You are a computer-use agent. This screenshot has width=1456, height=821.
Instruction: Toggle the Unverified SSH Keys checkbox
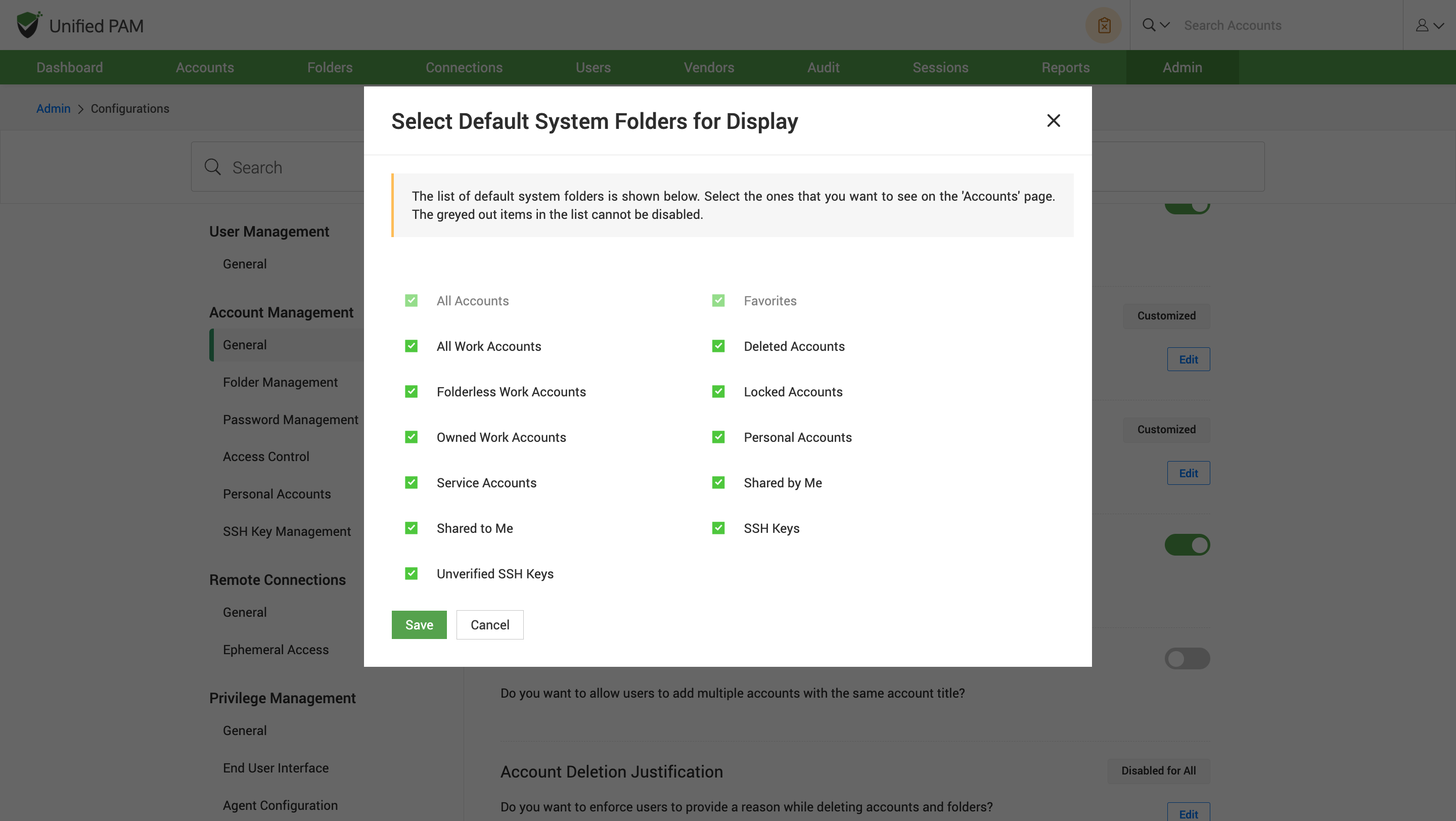(x=411, y=573)
